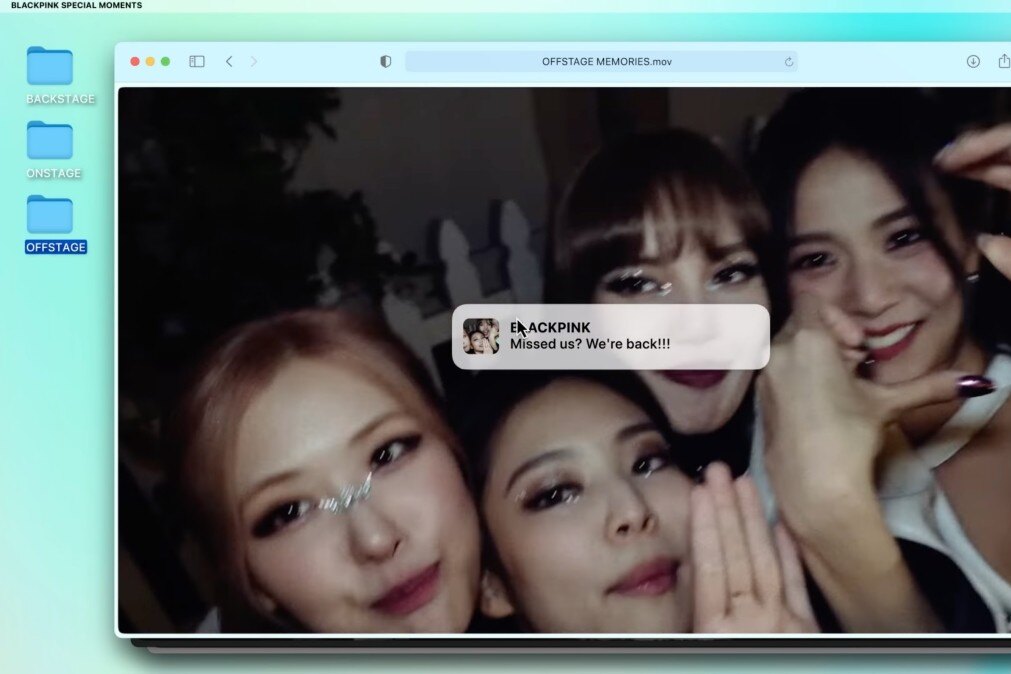Viewport: 1011px width, 674px height.
Task: Reload using the refresh icon
Action: [x=789, y=62]
